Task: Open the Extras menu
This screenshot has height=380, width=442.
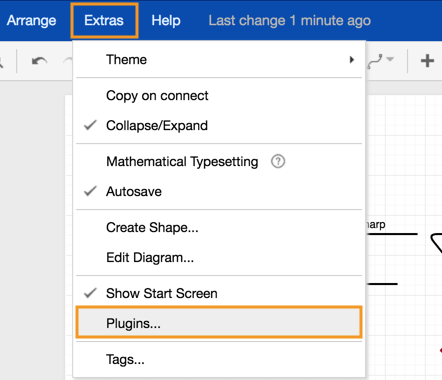Action: (x=104, y=21)
